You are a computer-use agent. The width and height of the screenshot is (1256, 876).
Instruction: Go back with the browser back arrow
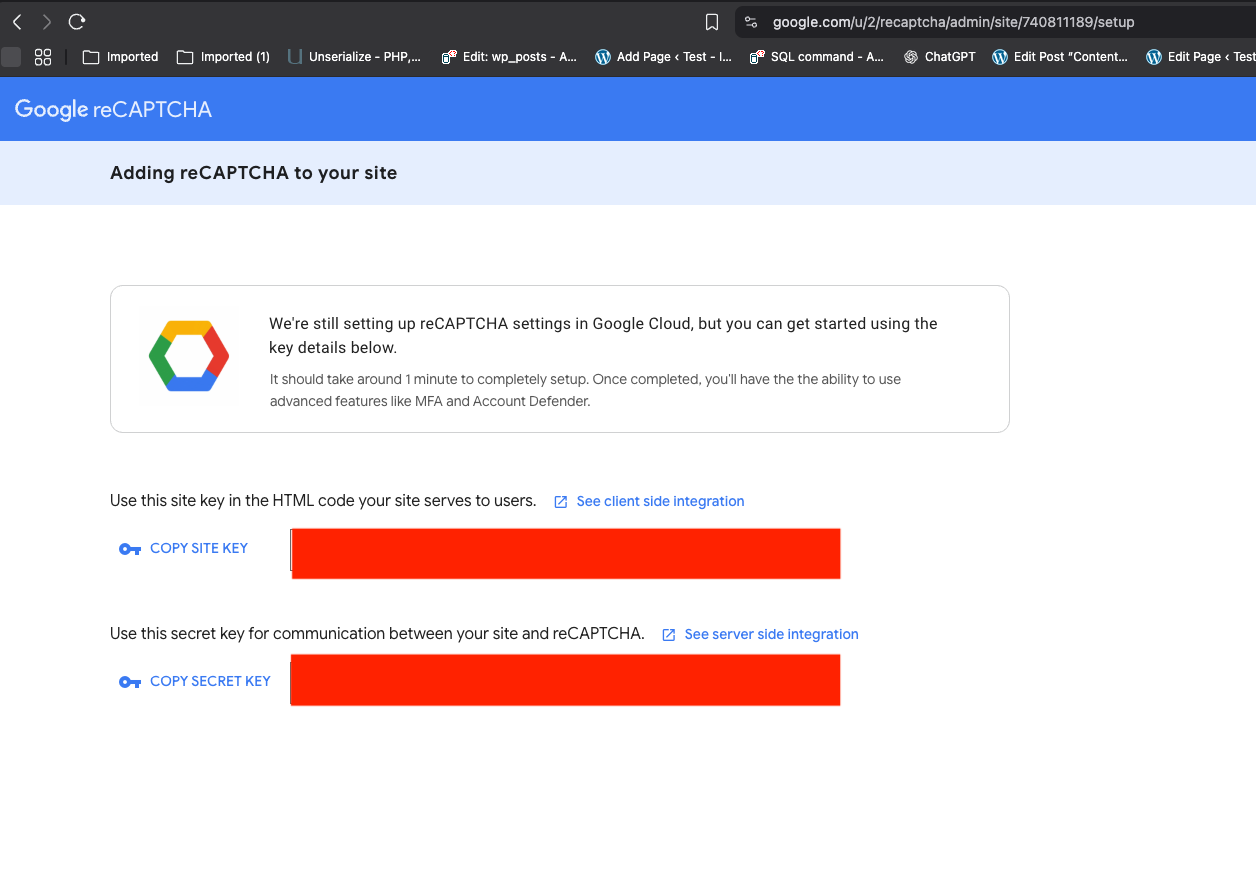point(17,22)
